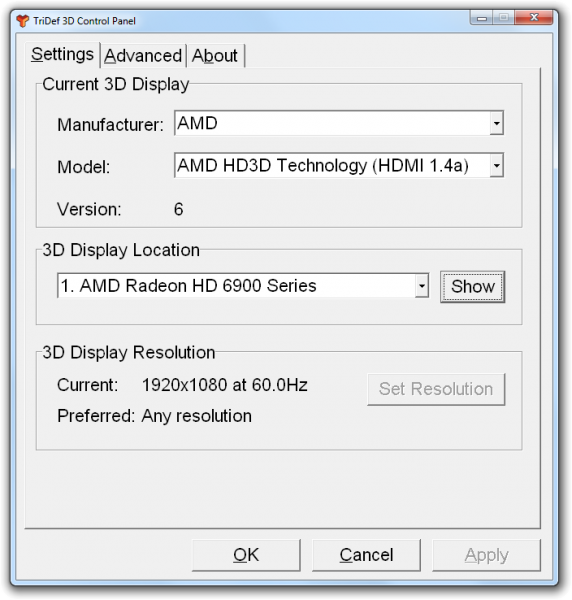Click the Show button
Viewport: 572px width, 600px height.
pos(473,287)
